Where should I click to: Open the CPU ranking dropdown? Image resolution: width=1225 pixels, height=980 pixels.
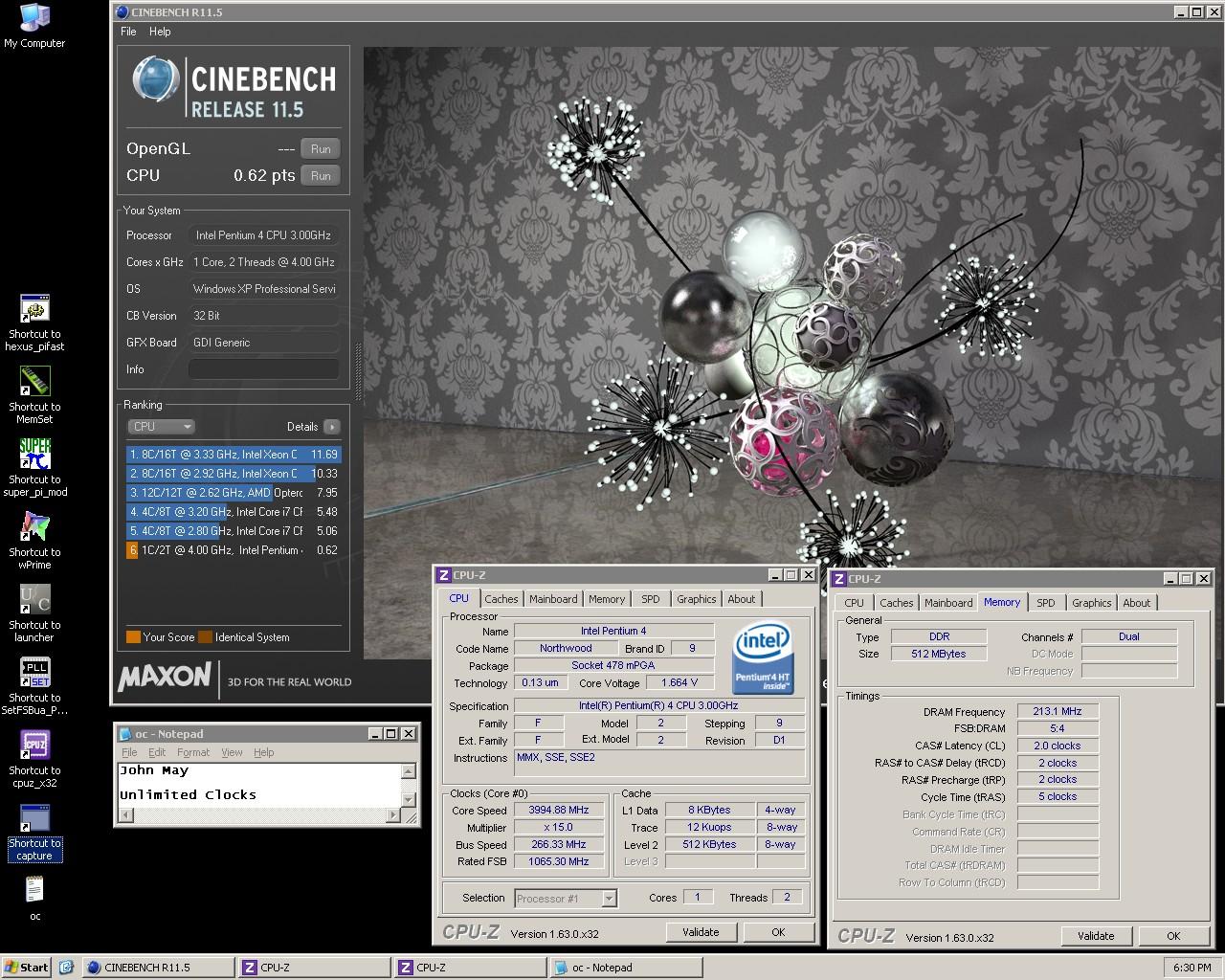161,427
